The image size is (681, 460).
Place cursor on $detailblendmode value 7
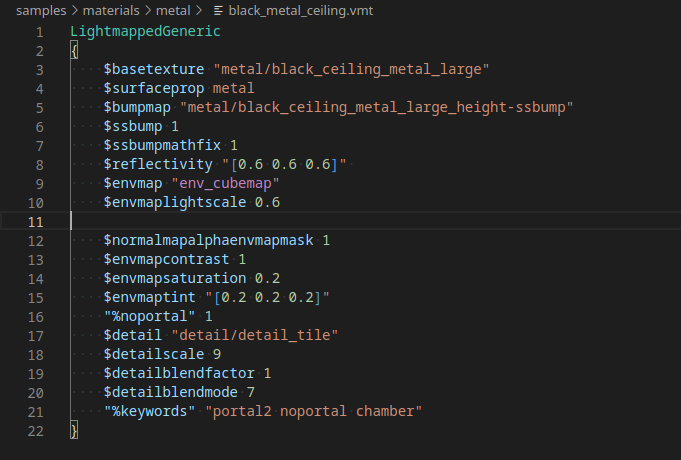click(x=251, y=393)
